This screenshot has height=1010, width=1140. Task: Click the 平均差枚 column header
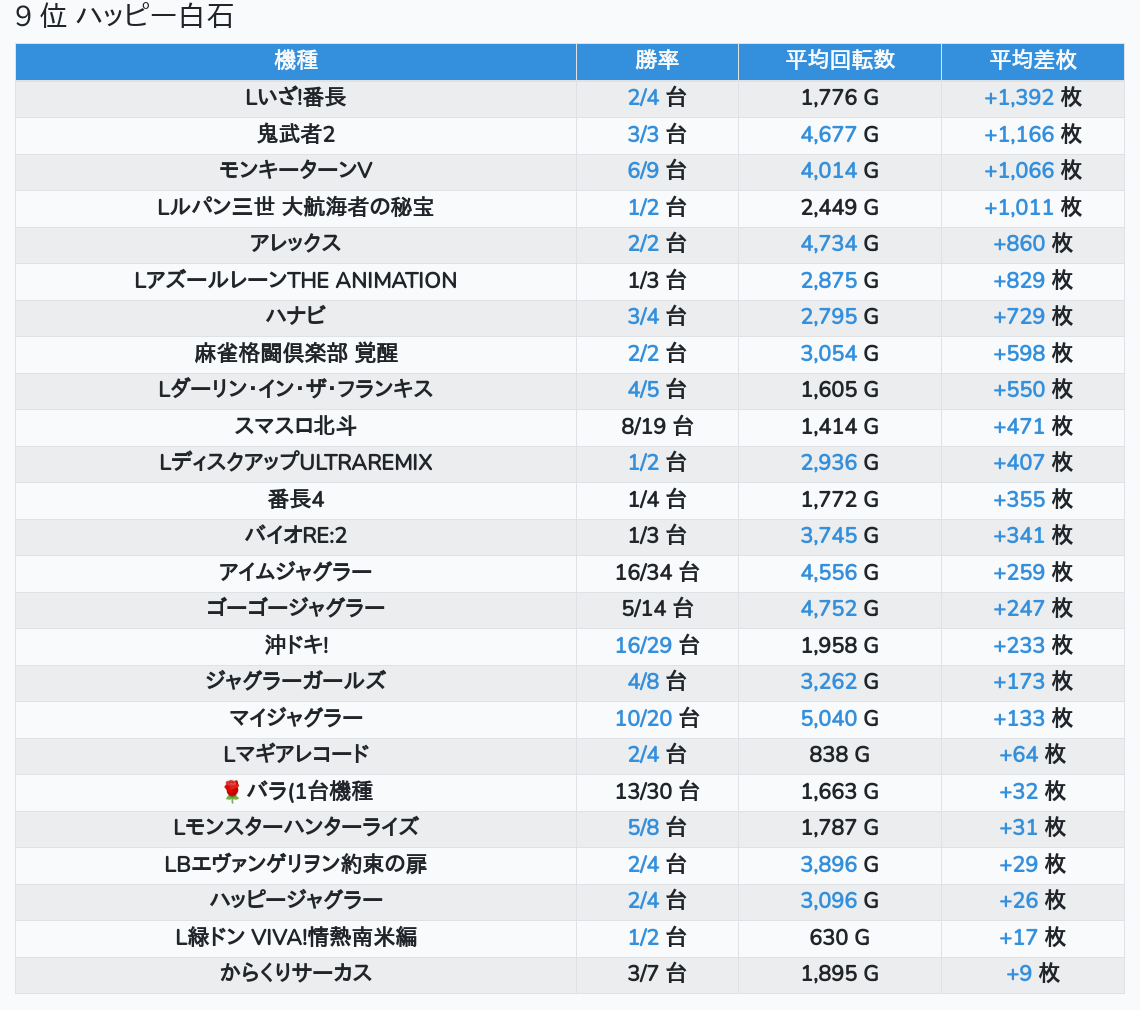[x=1032, y=60]
